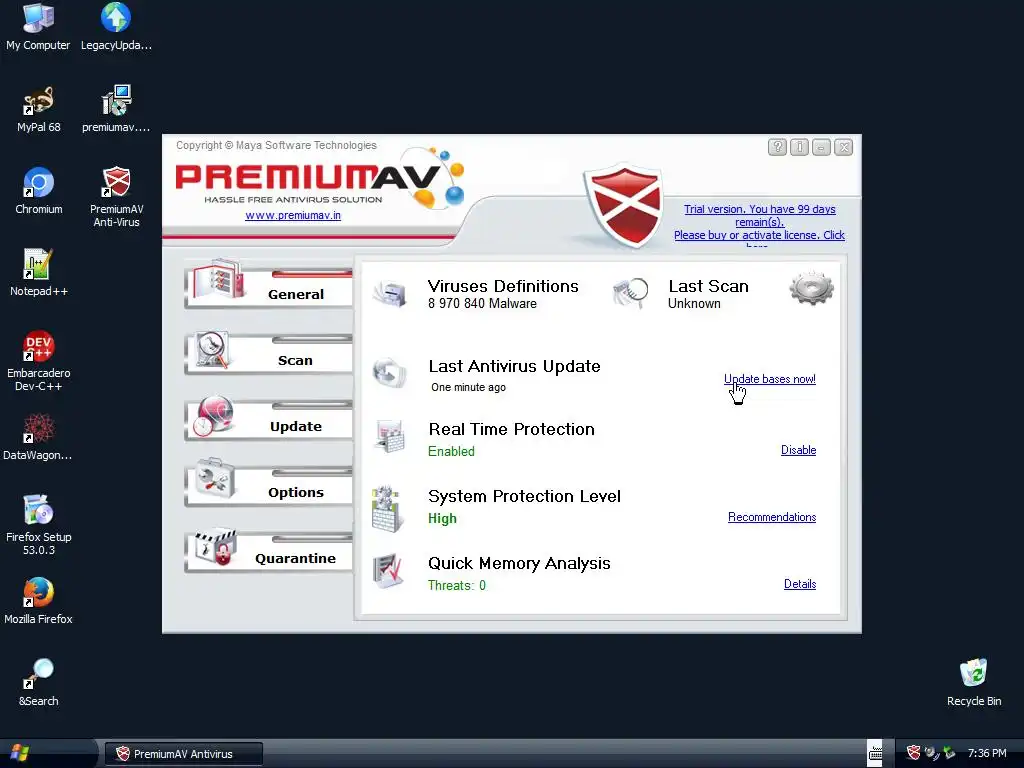
Task: Click the on-screen keyboard taskbar icon
Action: (875, 754)
